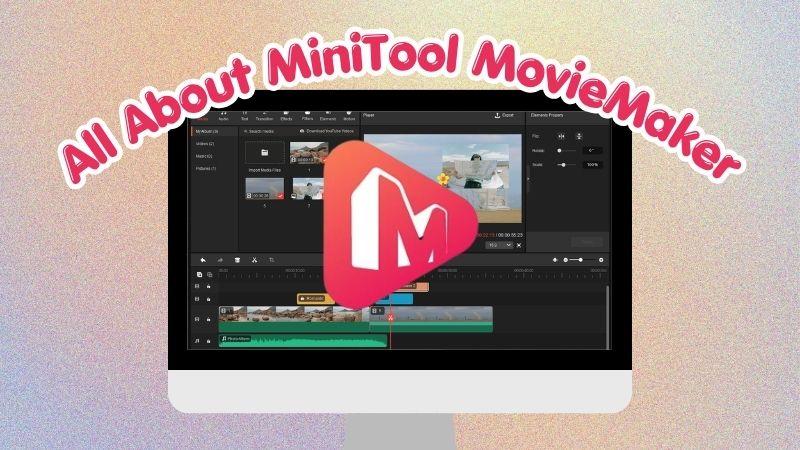Click the timeline zoom out minus icon
The height and width of the screenshot is (450, 800).
pos(565,260)
